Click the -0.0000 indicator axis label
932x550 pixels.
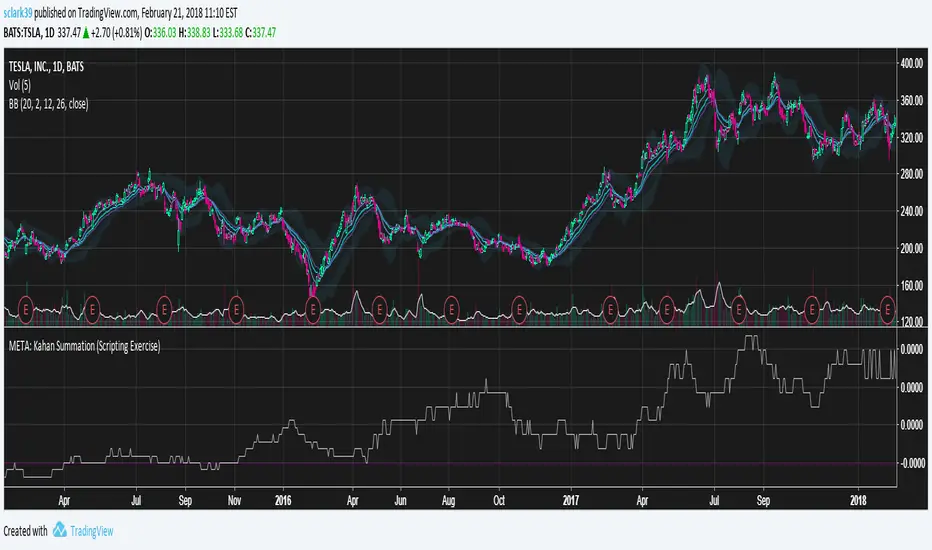pyautogui.click(x=911, y=463)
